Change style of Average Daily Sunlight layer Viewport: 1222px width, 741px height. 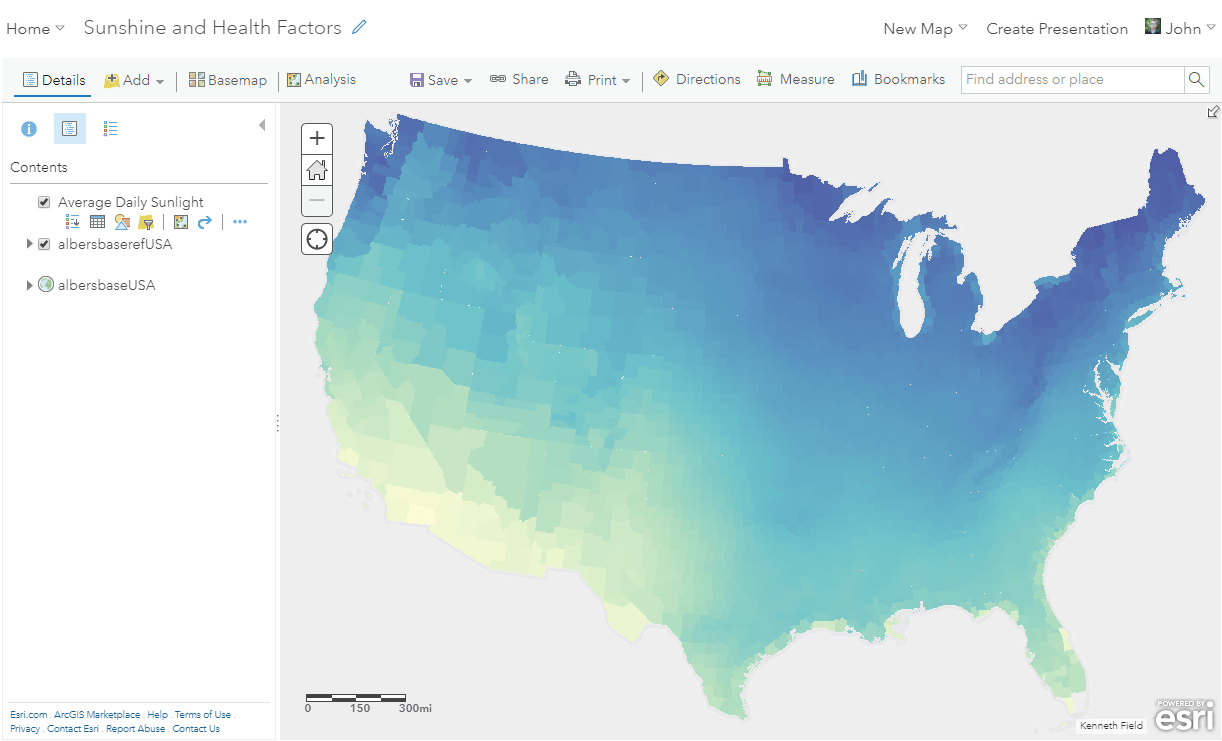point(122,222)
